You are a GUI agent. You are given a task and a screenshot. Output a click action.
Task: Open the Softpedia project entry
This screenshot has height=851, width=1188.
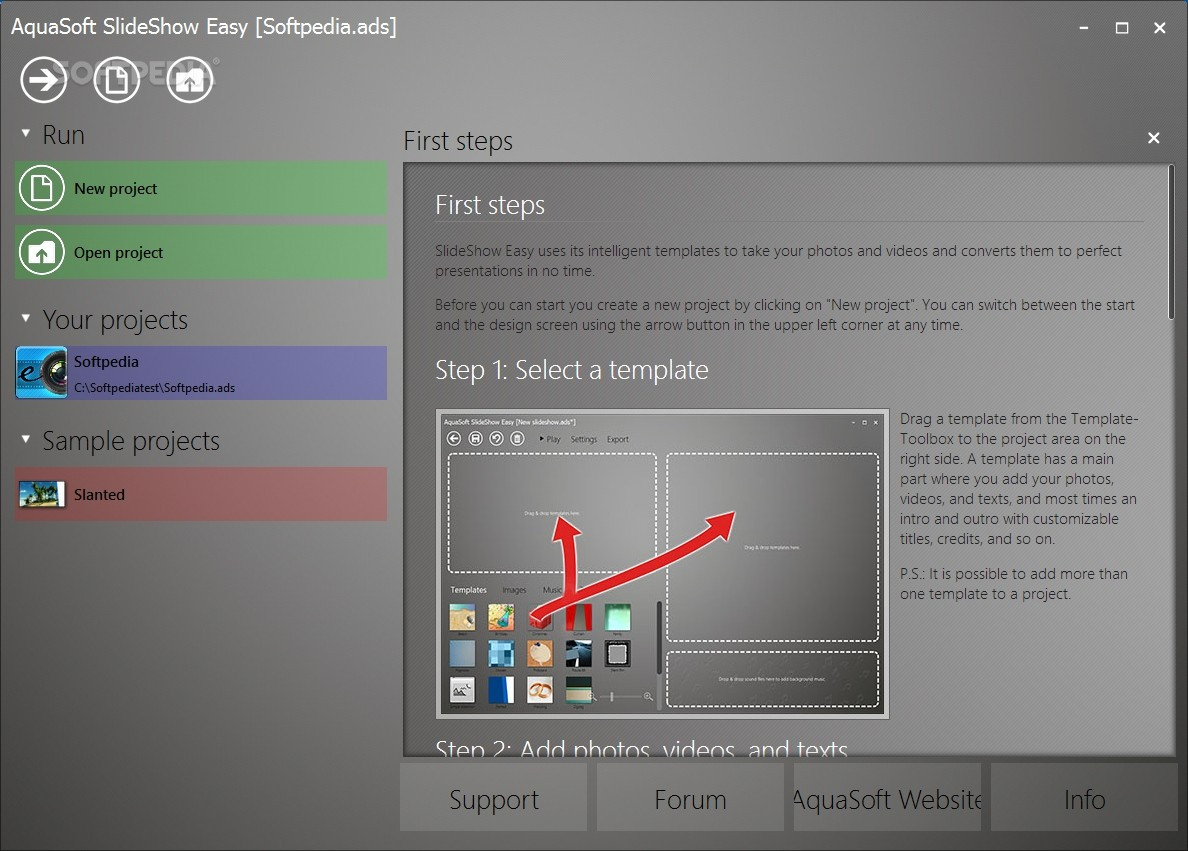[201, 373]
